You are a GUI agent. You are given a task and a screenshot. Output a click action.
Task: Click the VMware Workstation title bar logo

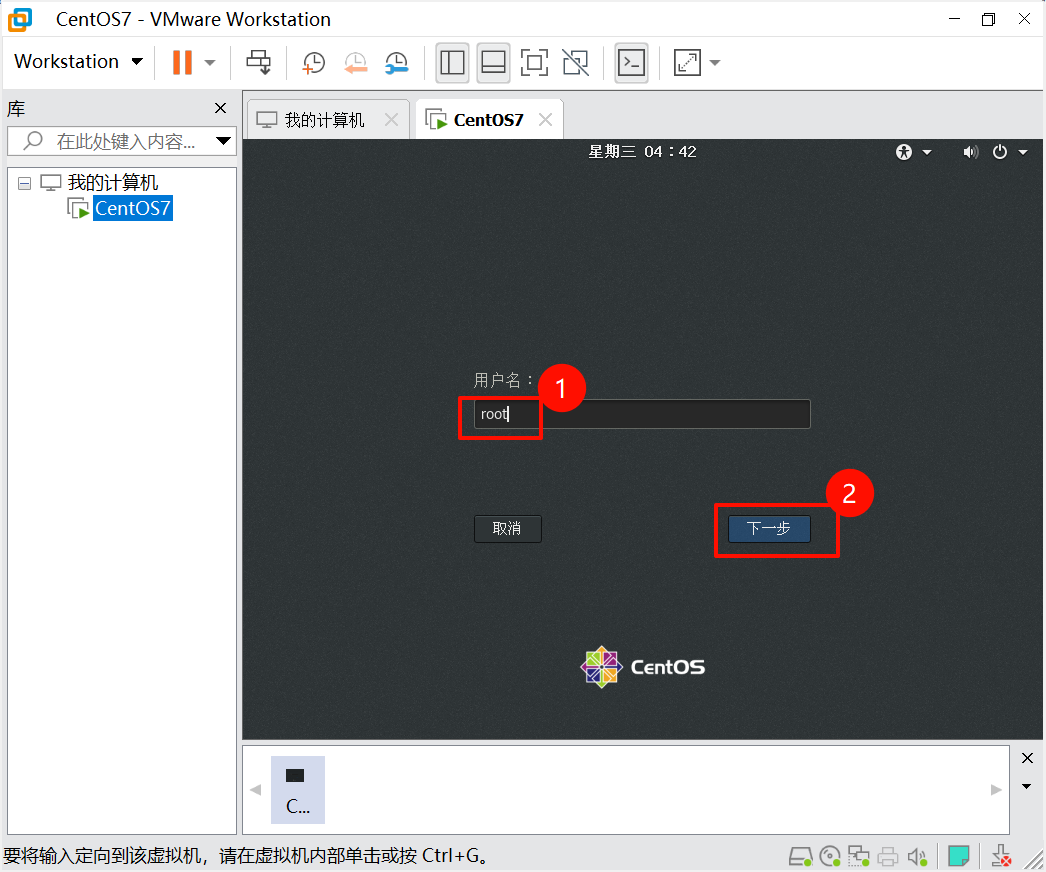click(20, 19)
